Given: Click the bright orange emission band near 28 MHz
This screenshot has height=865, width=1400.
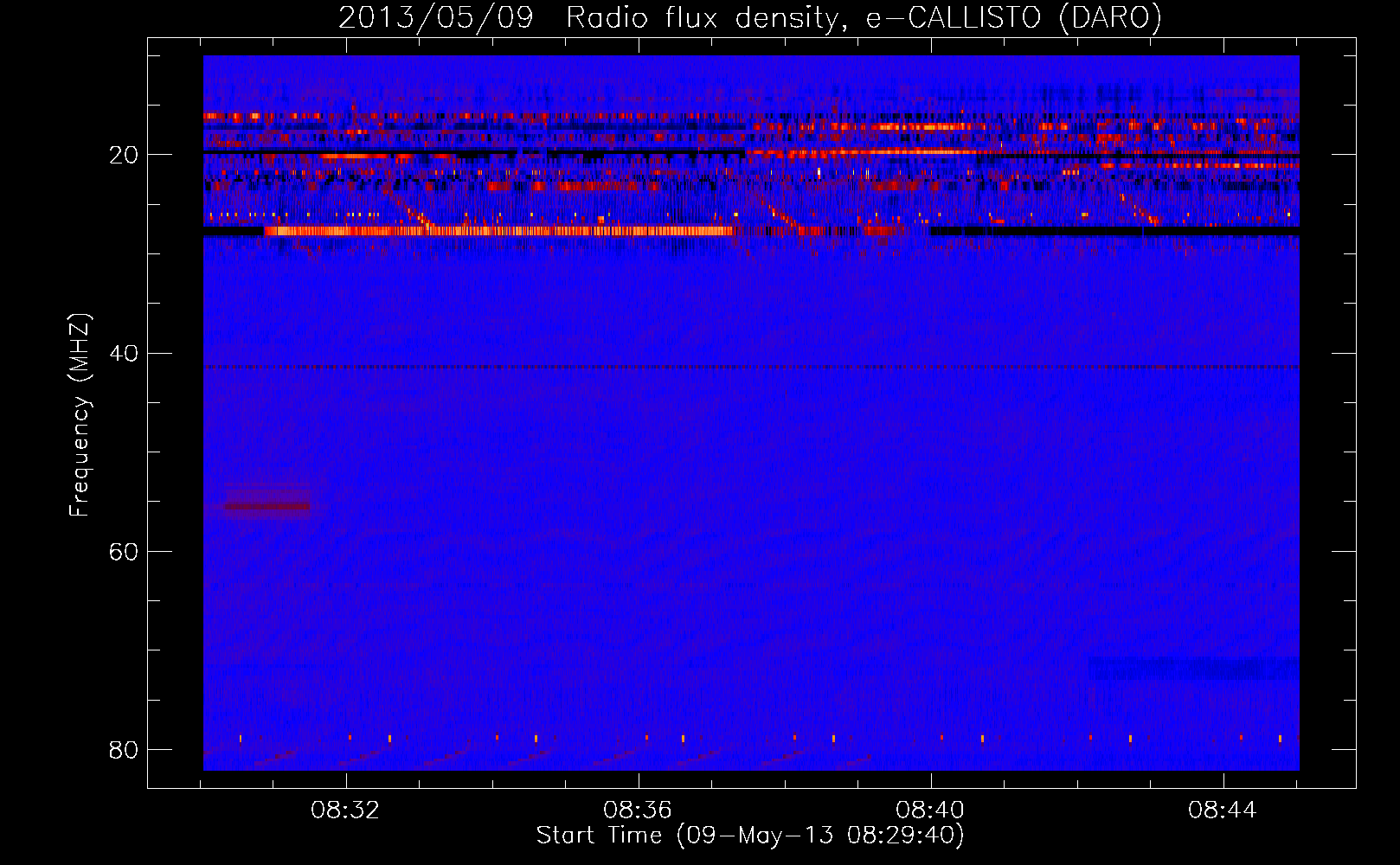Looking at the screenshot, I should (499, 231).
